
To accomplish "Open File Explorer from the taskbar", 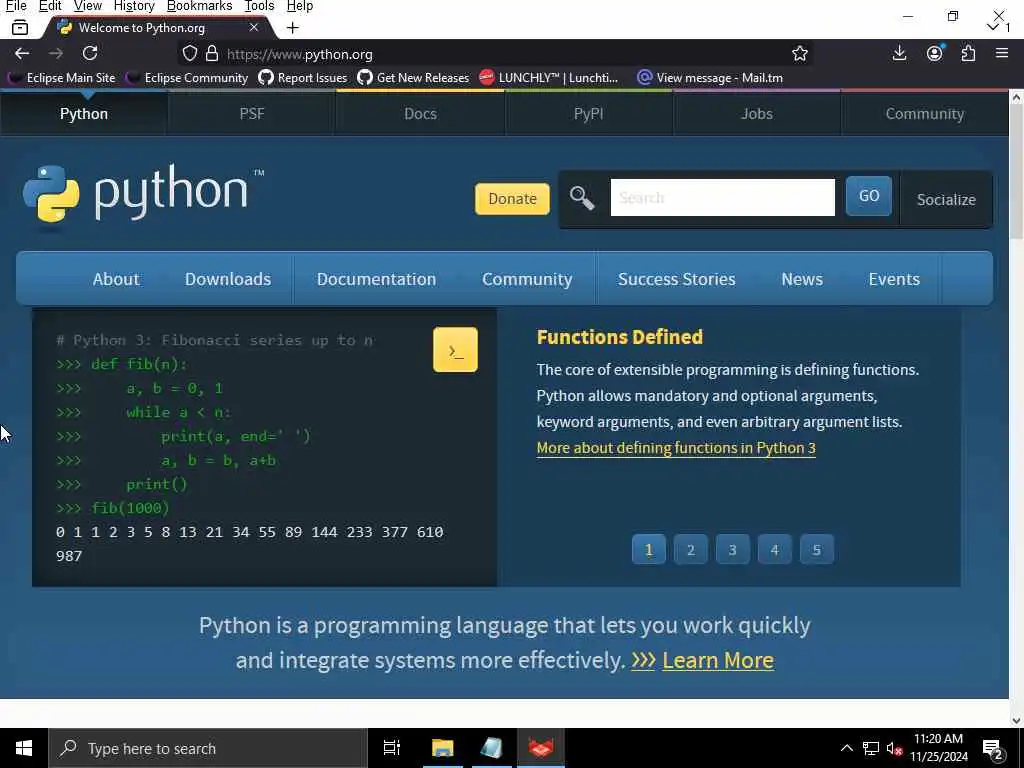I will pos(442,748).
